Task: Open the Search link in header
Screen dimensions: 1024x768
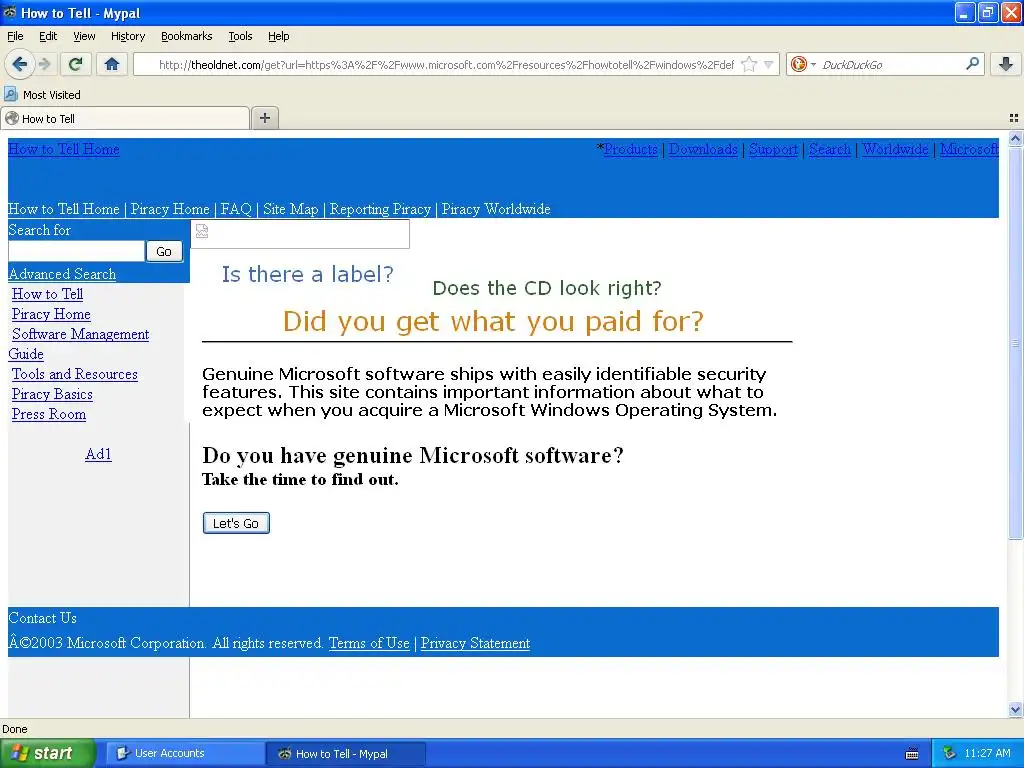Action: tap(829, 149)
